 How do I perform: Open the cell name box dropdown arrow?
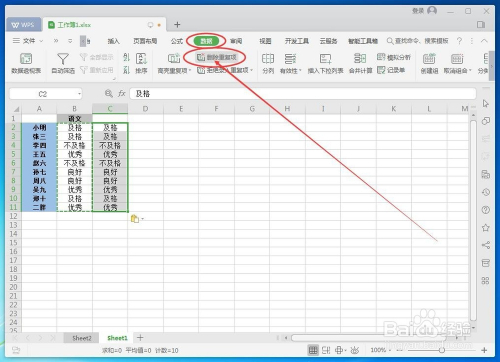(x=79, y=94)
